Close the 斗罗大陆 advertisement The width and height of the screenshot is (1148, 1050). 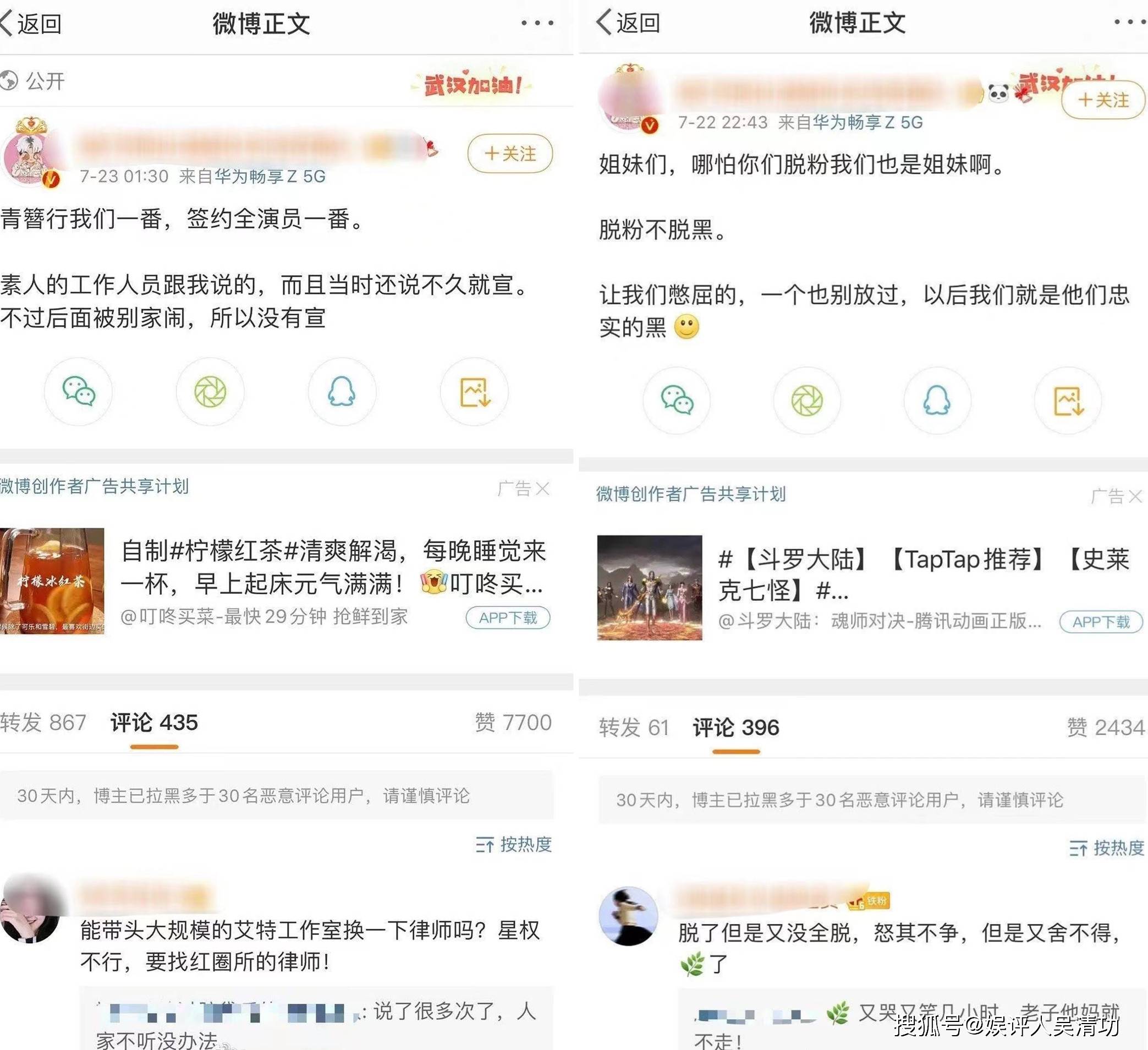1134,496
